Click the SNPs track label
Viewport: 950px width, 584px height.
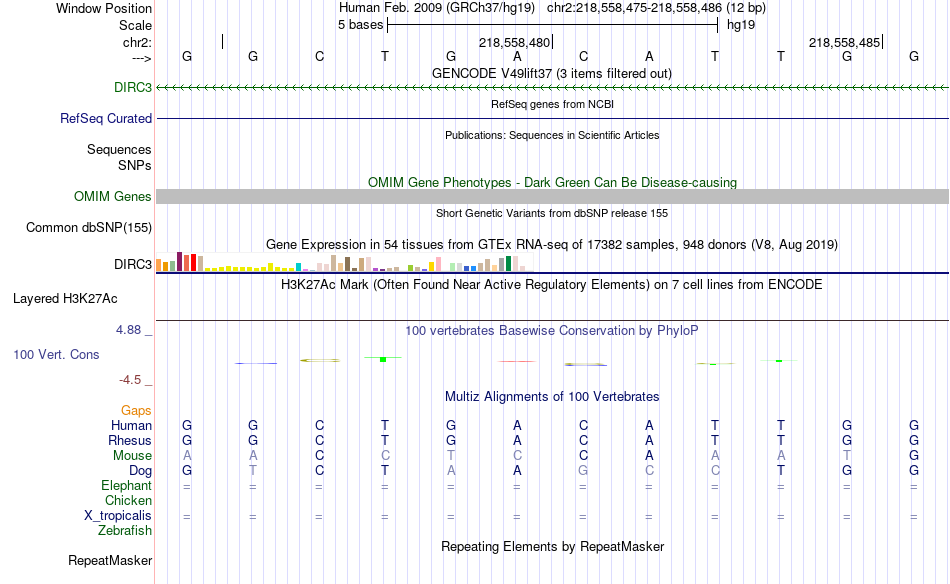(x=135, y=165)
